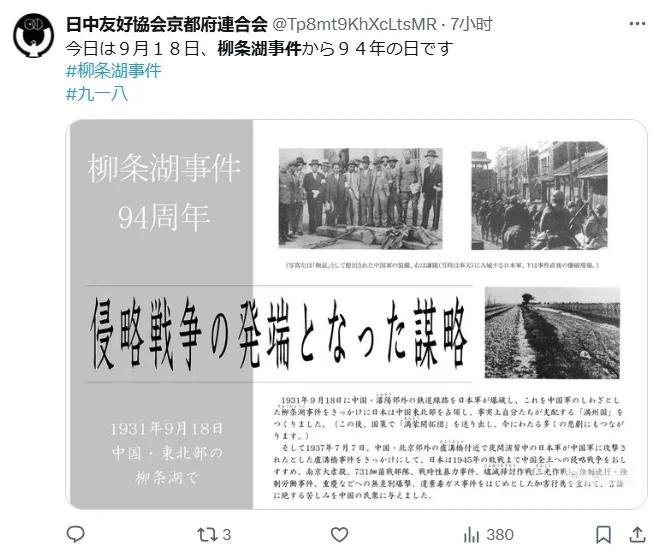Click the @Tp8mt9KhXcLtsMR handle

tap(354, 24)
